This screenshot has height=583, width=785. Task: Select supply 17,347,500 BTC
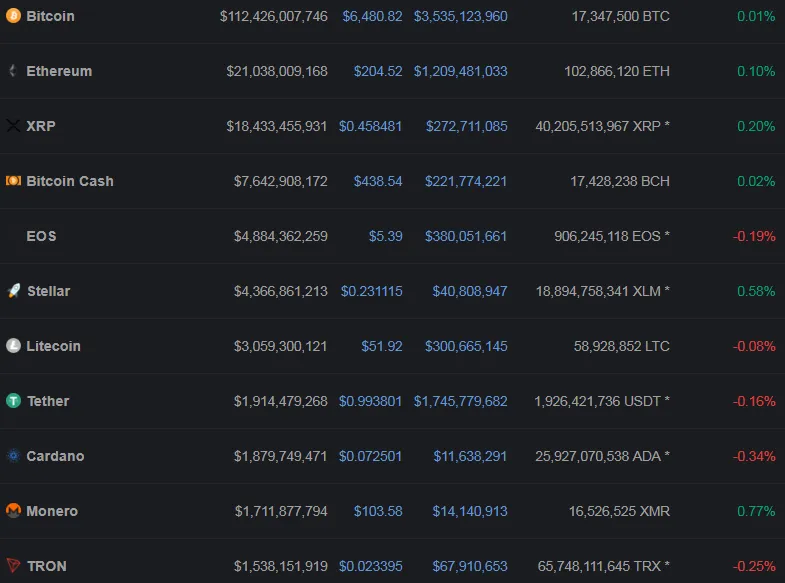[621, 16]
